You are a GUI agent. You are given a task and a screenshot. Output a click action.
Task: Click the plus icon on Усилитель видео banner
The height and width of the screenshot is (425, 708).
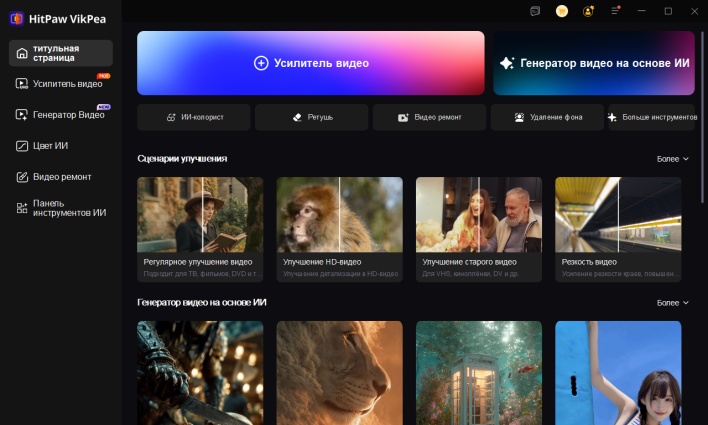[261, 62]
